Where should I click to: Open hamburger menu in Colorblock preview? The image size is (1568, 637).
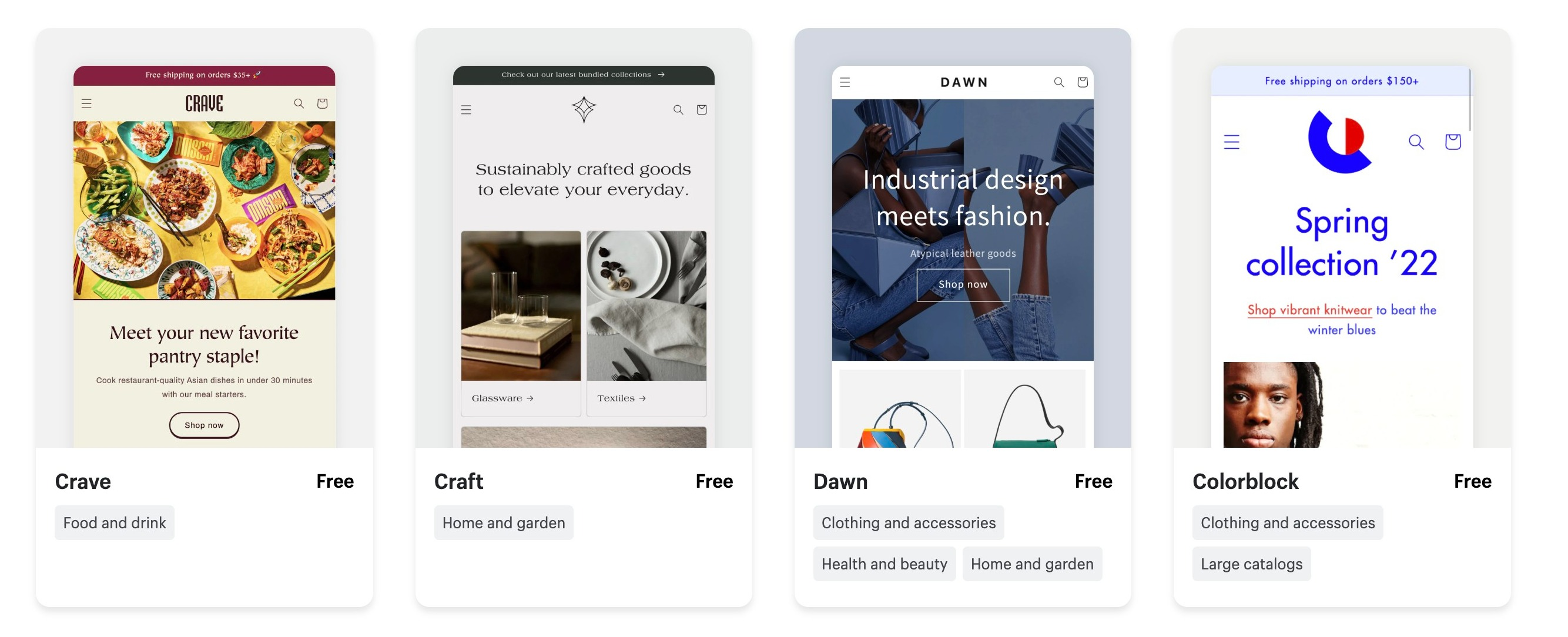click(x=1231, y=142)
